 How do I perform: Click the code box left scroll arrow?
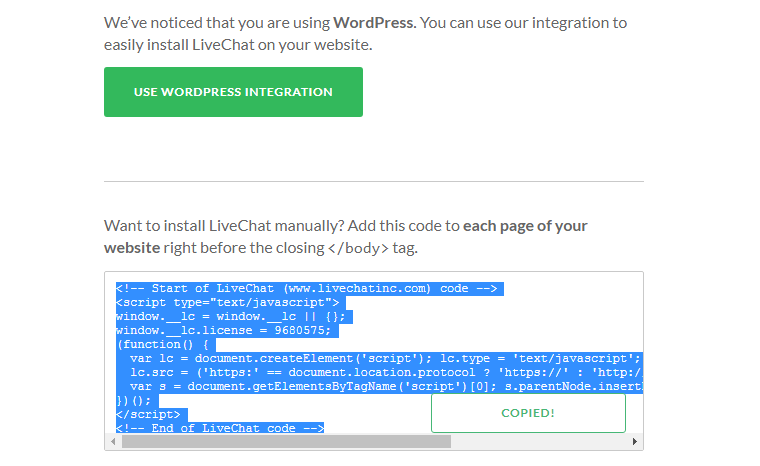point(113,442)
